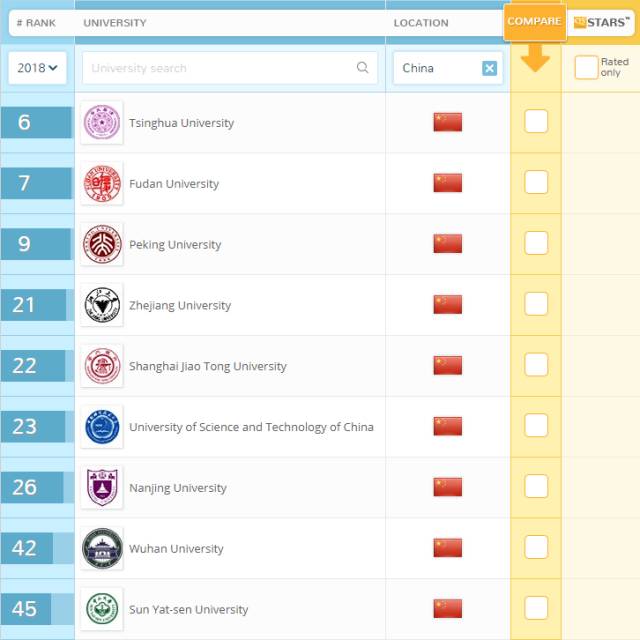Tick compare checkbox for Zhejiang University
This screenshot has height=640, width=640.
pyautogui.click(x=536, y=304)
